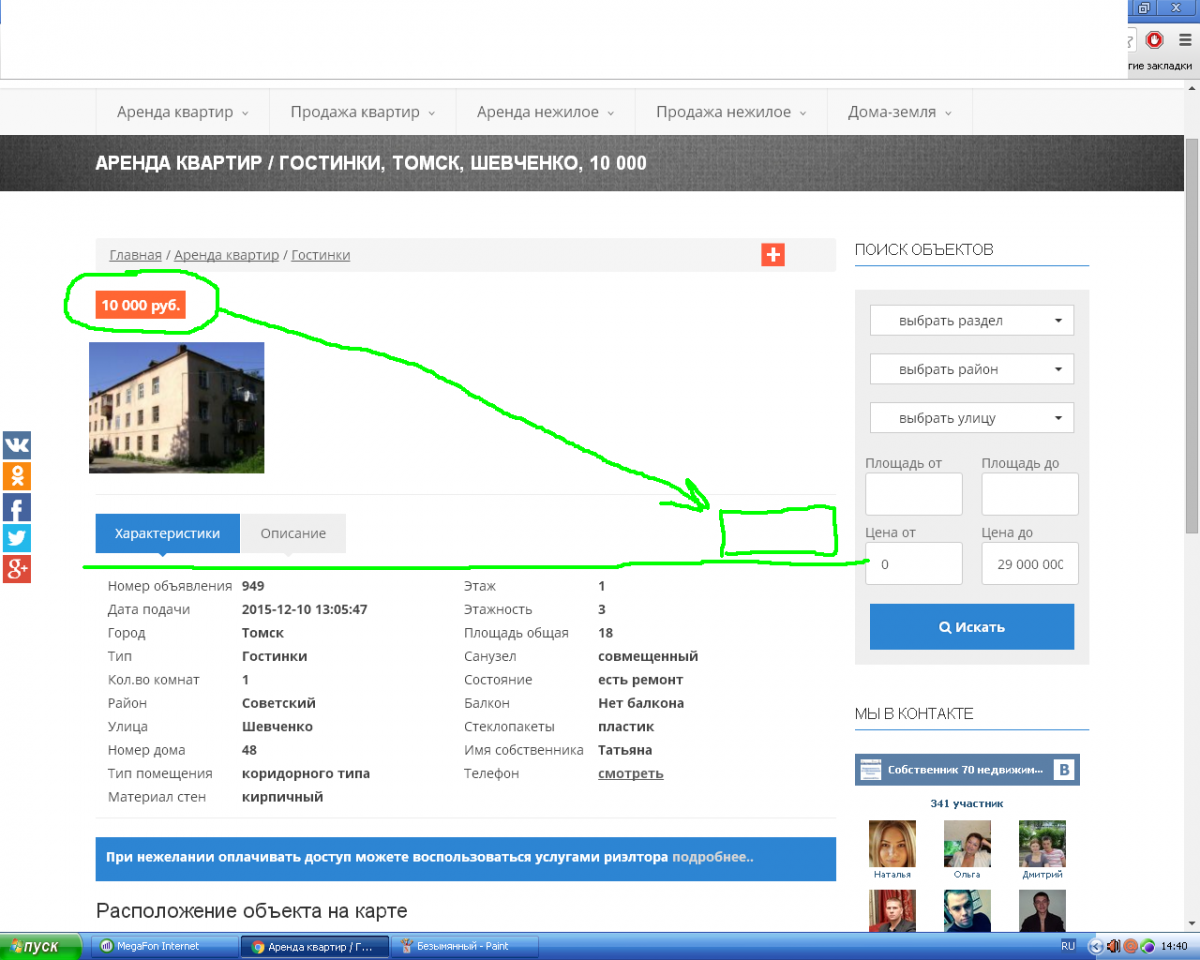Viewport: 1200px width, 960px height.
Task: Focus the Цена до input field
Action: tap(1030, 563)
